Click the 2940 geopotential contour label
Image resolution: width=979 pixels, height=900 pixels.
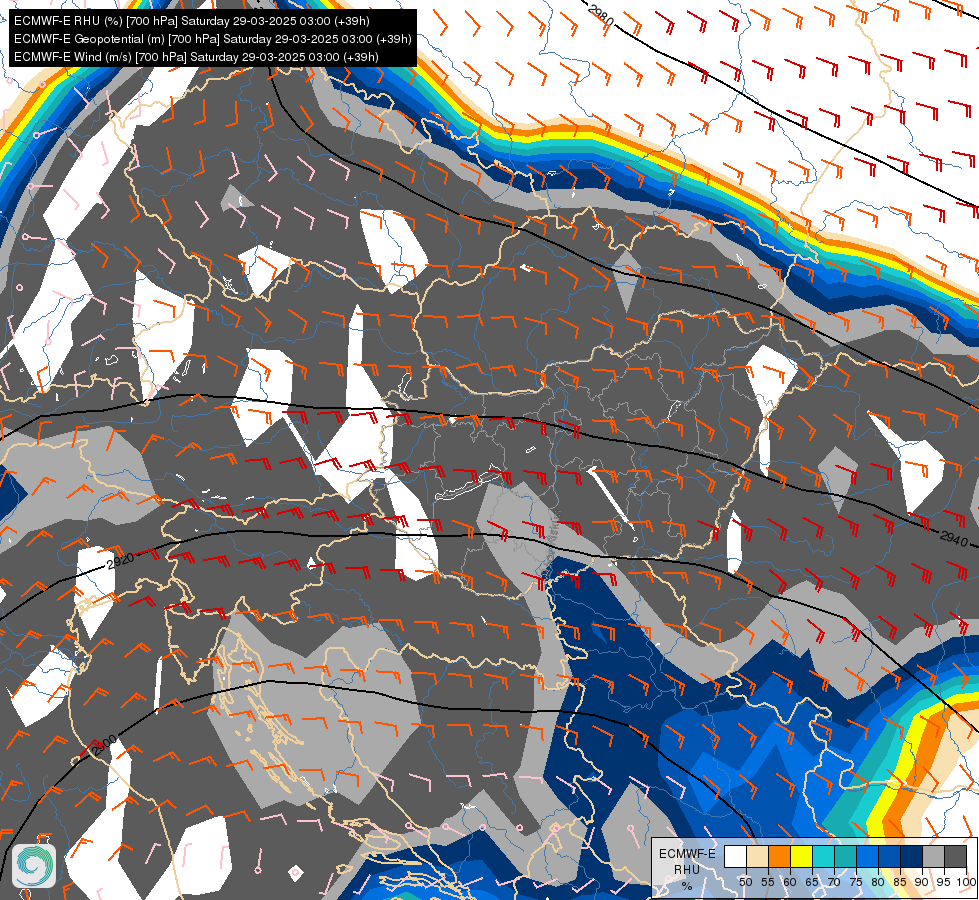click(x=954, y=538)
